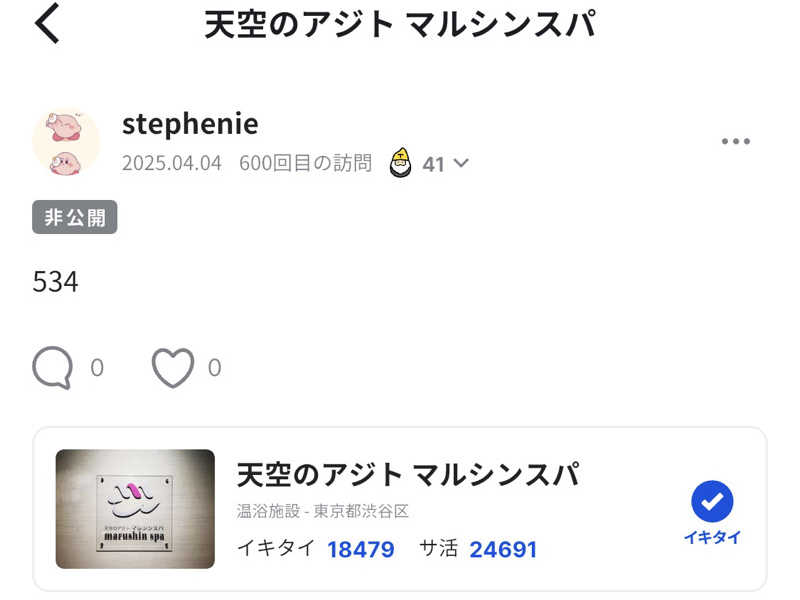
Task: Tap the sauna hat badge icon
Action: click(401, 162)
